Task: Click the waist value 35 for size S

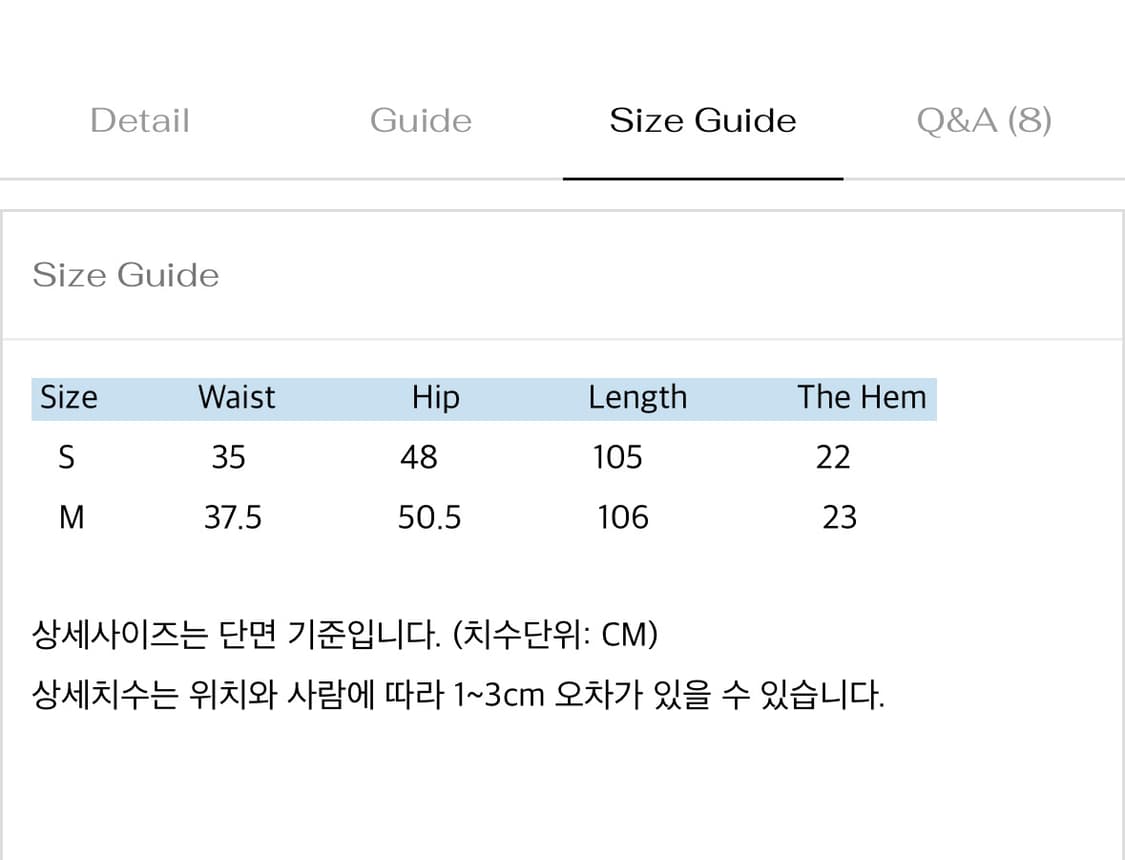Action: pyautogui.click(x=228, y=457)
